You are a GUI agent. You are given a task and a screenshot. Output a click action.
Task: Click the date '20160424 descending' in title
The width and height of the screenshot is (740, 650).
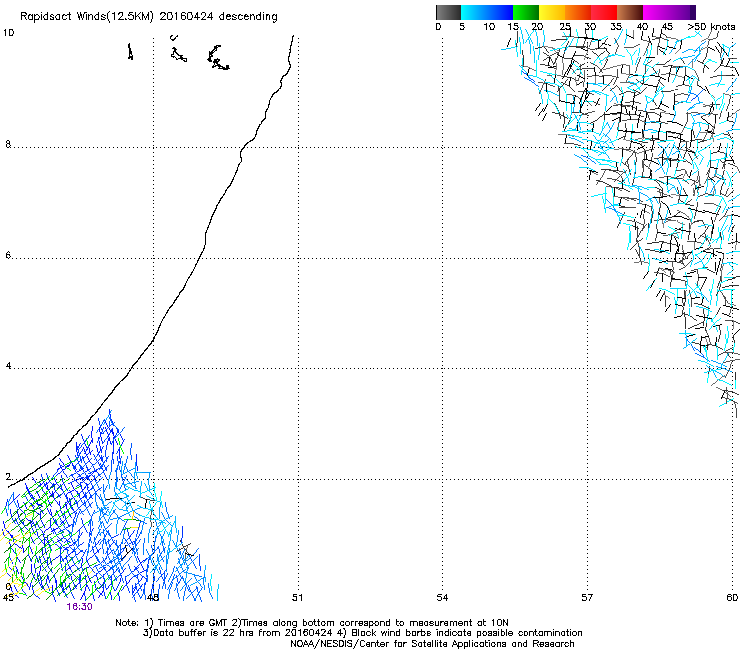pos(219,16)
